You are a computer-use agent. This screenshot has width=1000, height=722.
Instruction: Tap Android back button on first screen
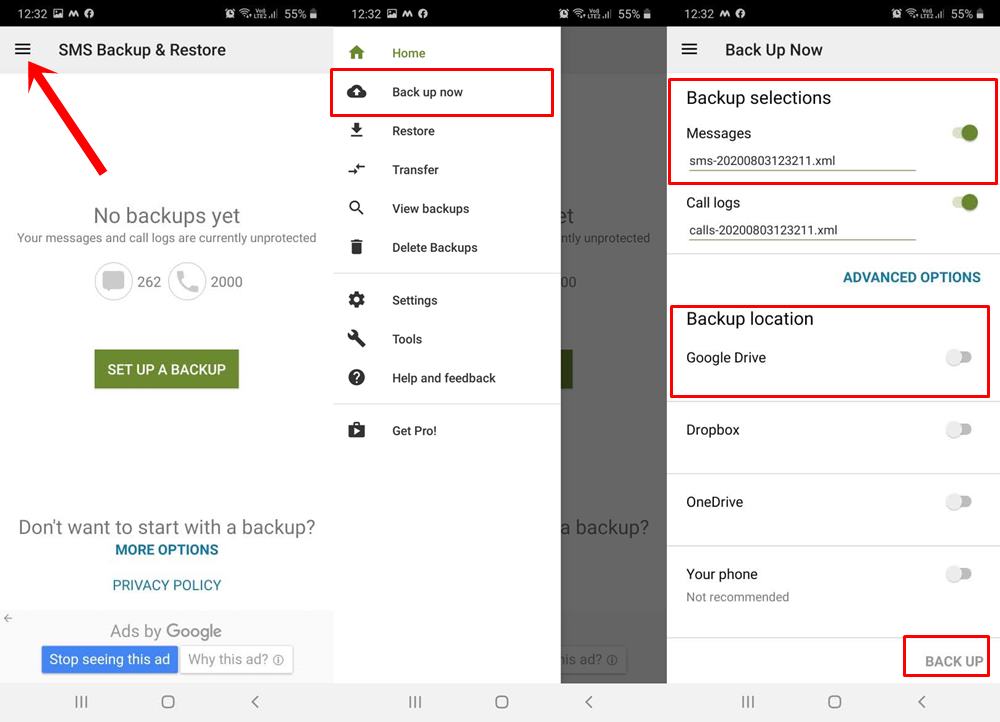point(255,702)
